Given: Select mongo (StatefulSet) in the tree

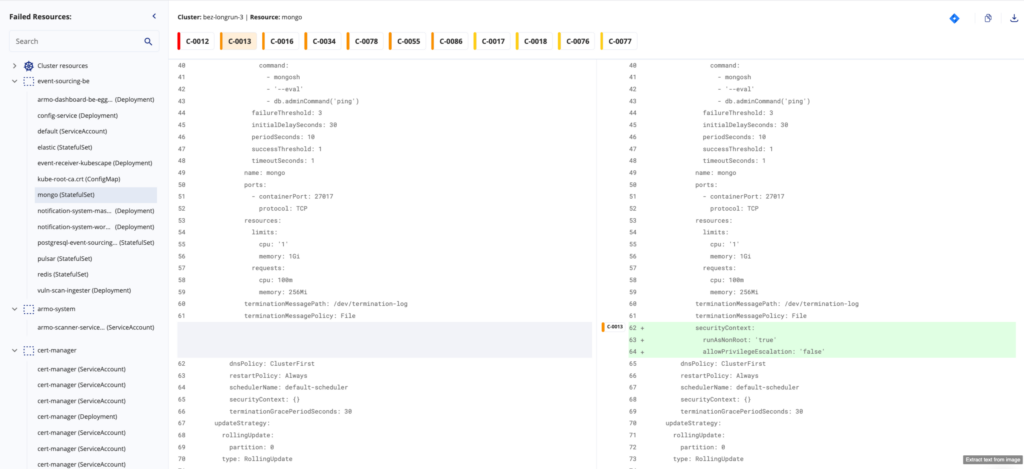Looking at the screenshot, I should point(95,195).
